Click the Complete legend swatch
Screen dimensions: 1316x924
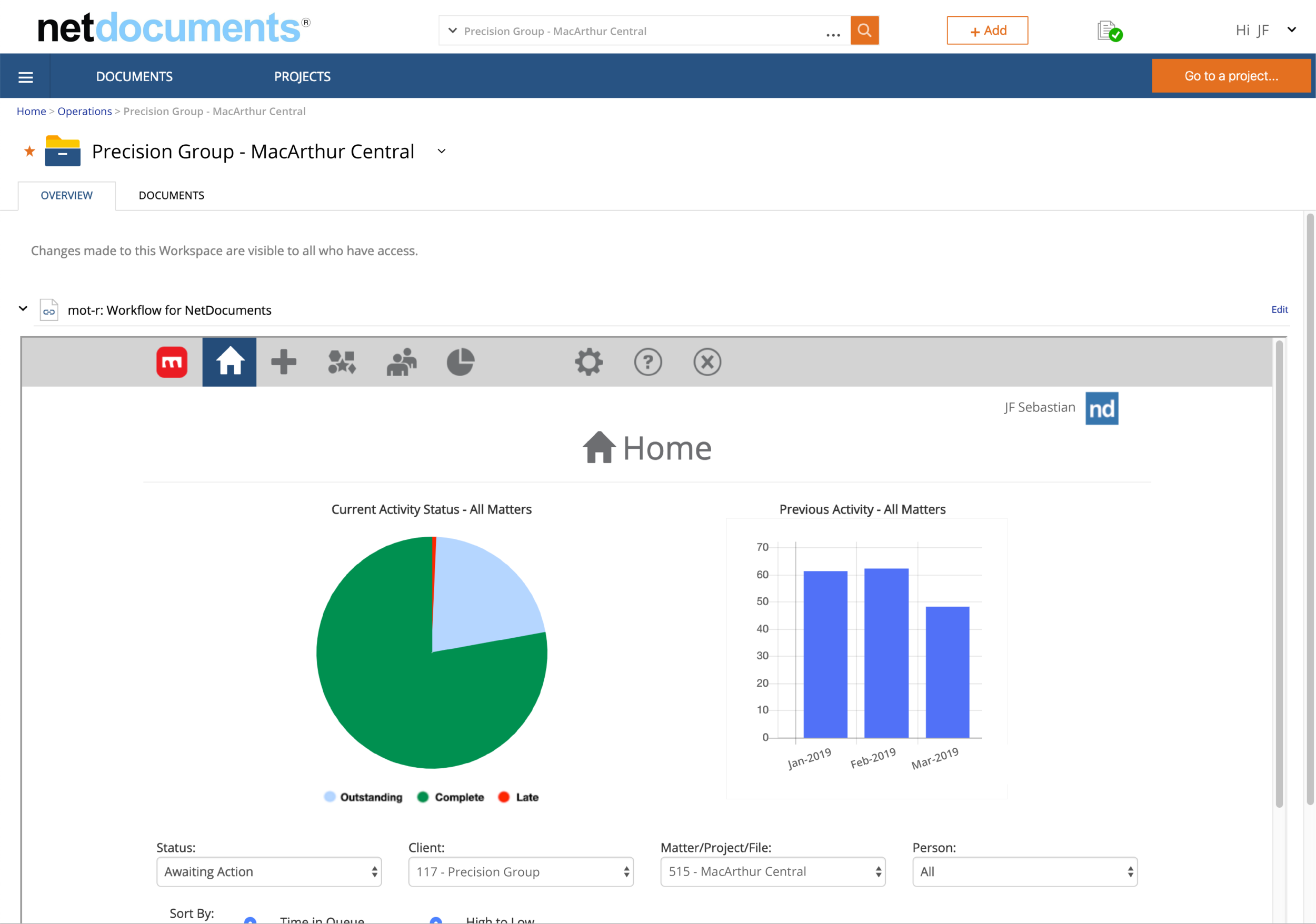coord(423,796)
